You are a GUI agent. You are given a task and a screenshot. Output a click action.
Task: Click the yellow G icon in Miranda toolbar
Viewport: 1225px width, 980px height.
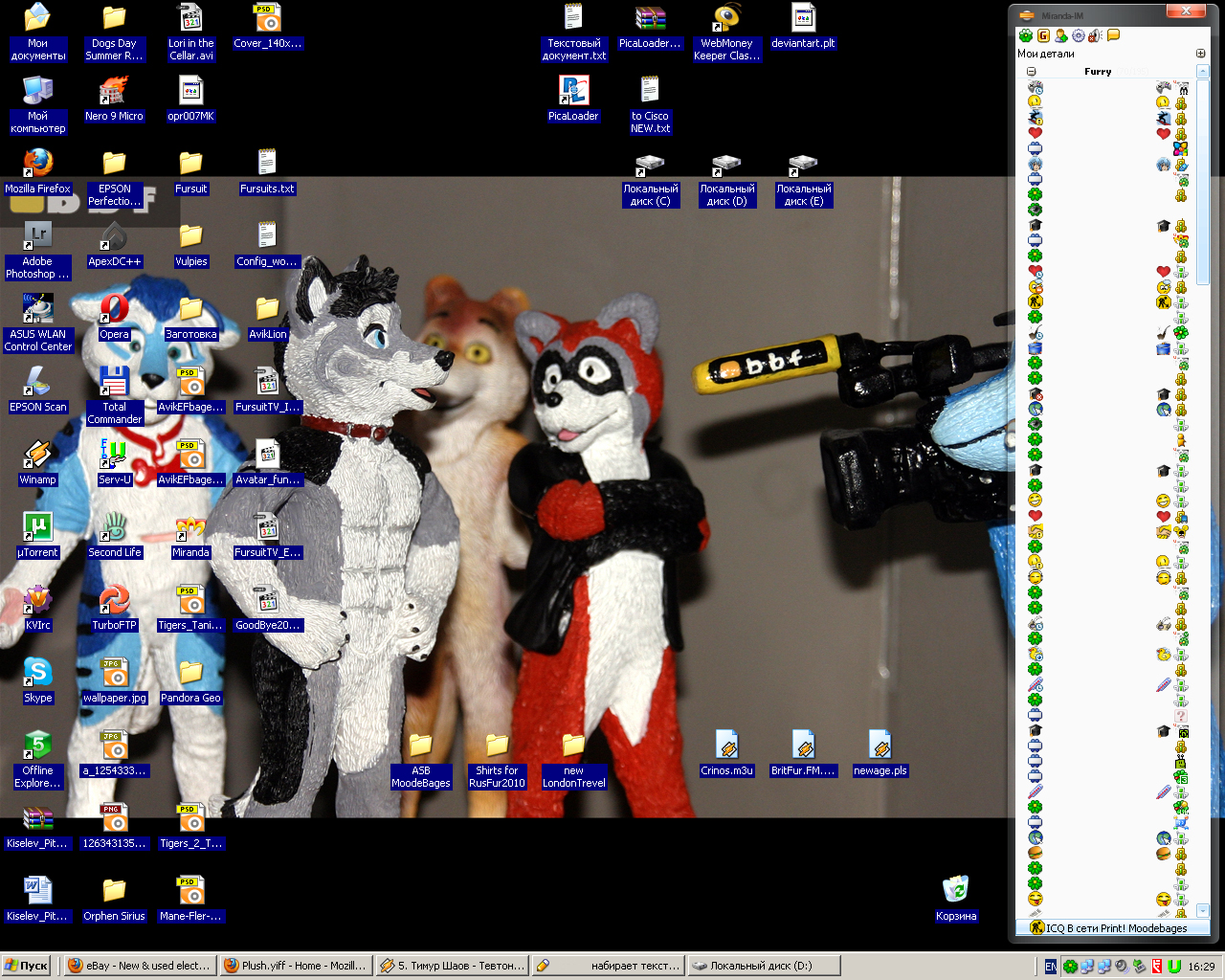(x=1043, y=35)
